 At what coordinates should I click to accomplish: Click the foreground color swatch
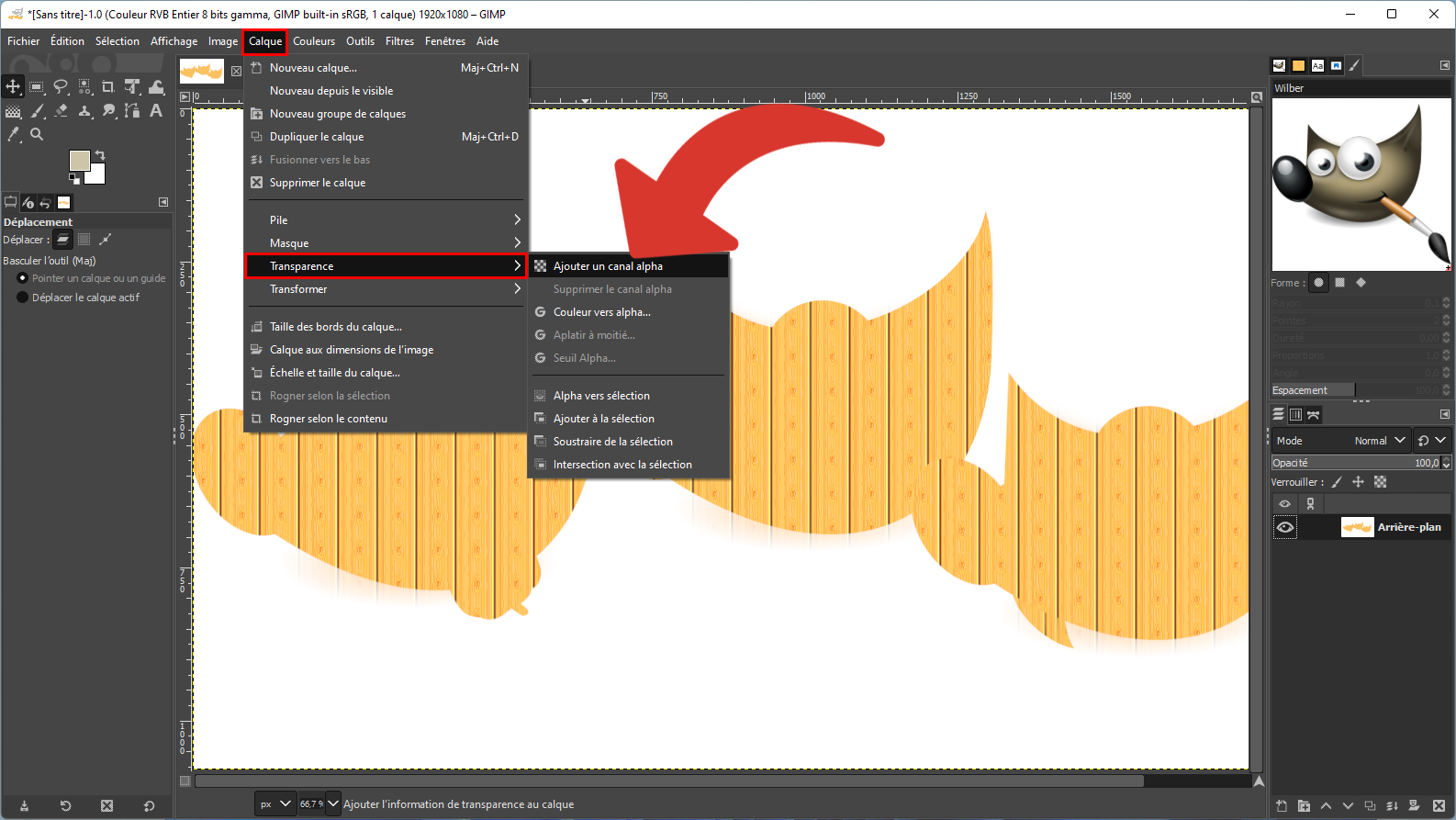click(79, 160)
